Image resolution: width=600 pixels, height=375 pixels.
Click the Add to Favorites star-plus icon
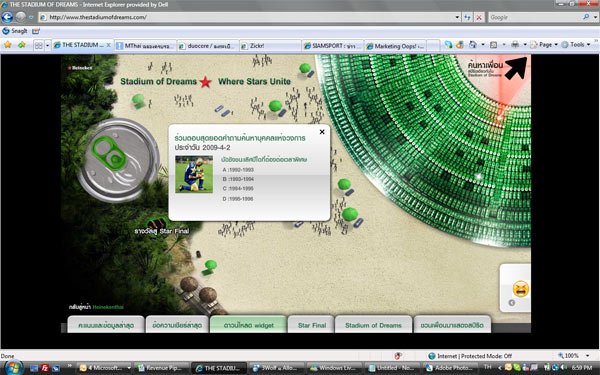point(22,45)
